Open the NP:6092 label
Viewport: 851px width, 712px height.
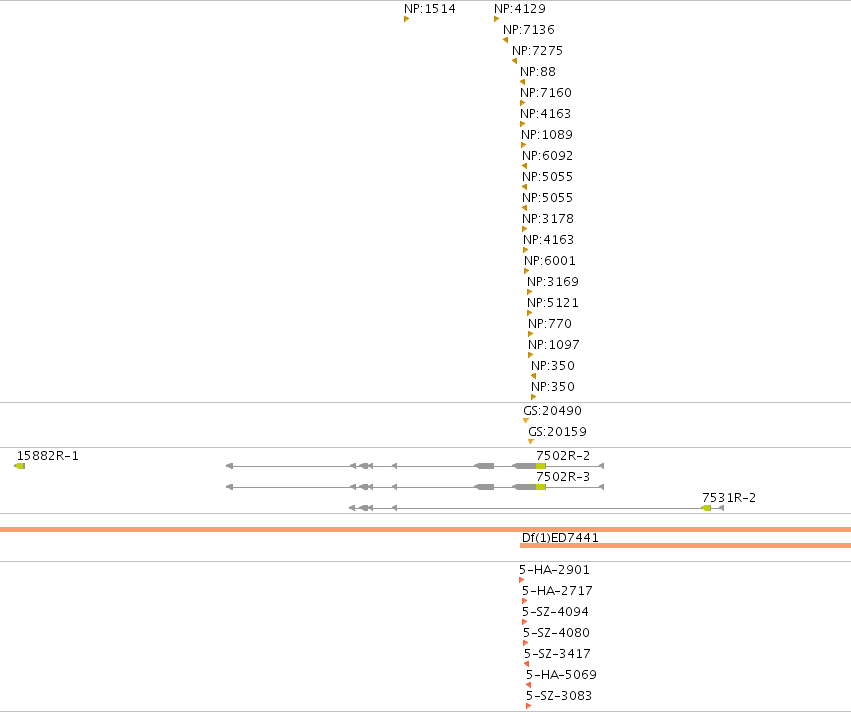pos(548,156)
